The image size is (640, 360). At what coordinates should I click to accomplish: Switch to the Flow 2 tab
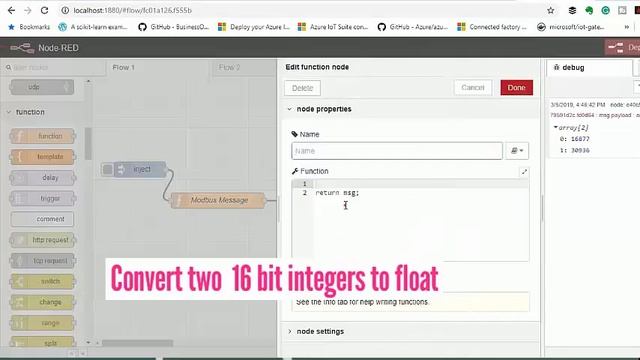click(x=229, y=67)
